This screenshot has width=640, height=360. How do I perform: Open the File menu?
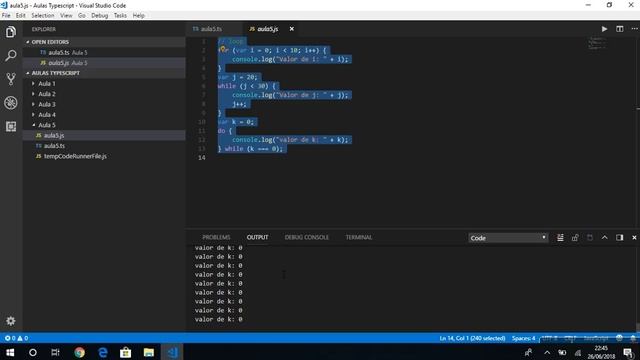pyautogui.click(x=6, y=16)
